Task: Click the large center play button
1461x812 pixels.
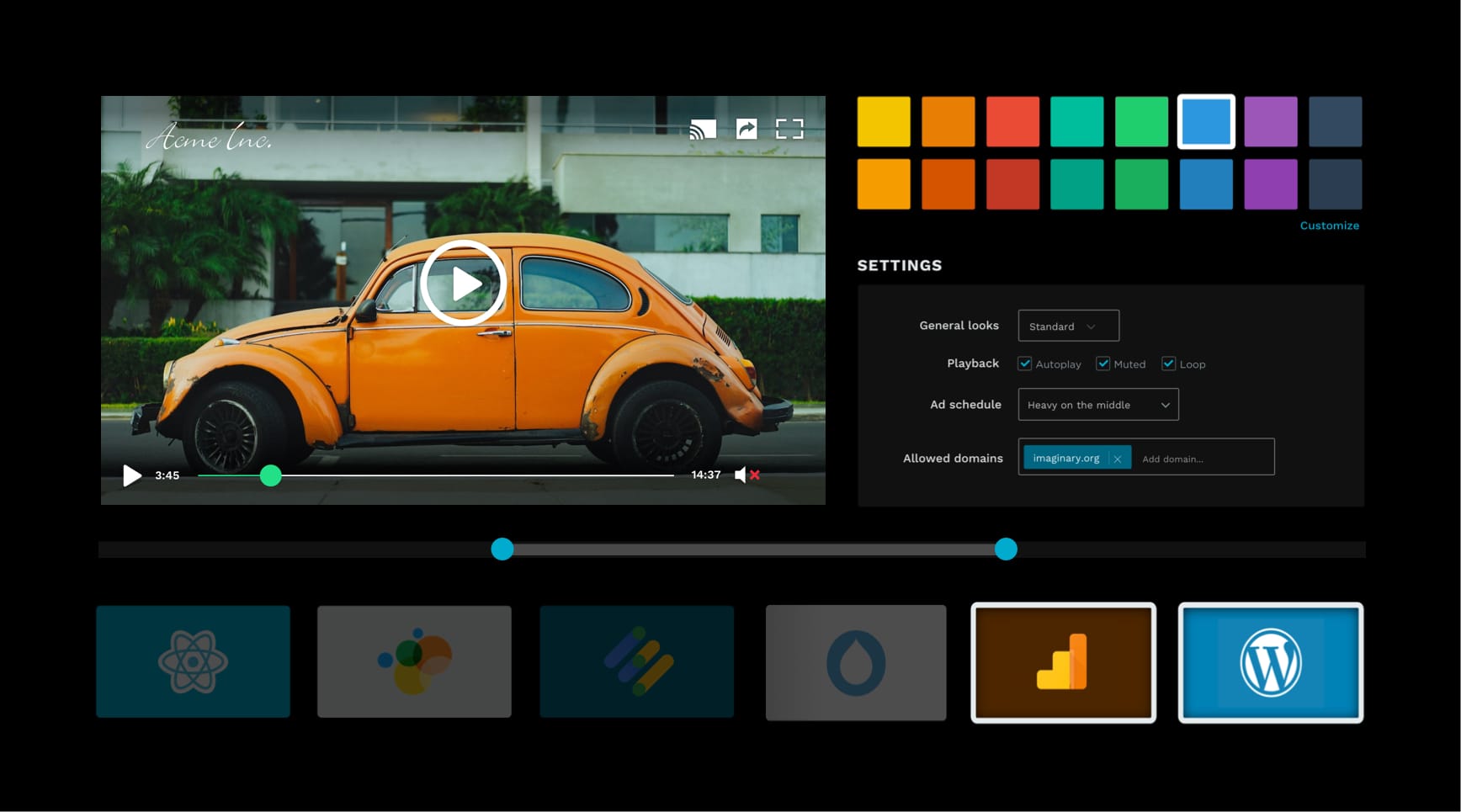Action: tap(463, 283)
